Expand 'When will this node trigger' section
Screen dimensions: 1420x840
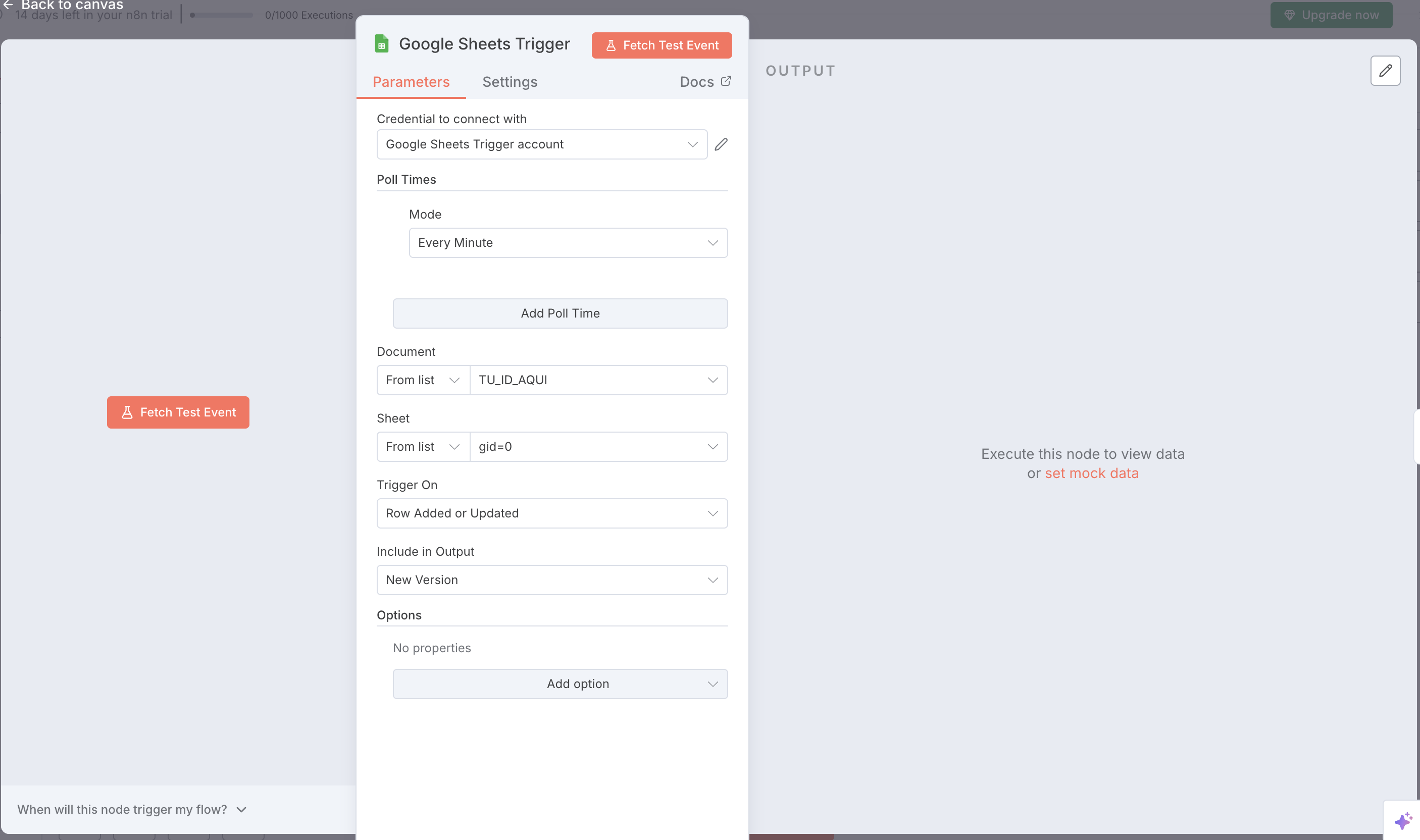pyautogui.click(x=131, y=809)
